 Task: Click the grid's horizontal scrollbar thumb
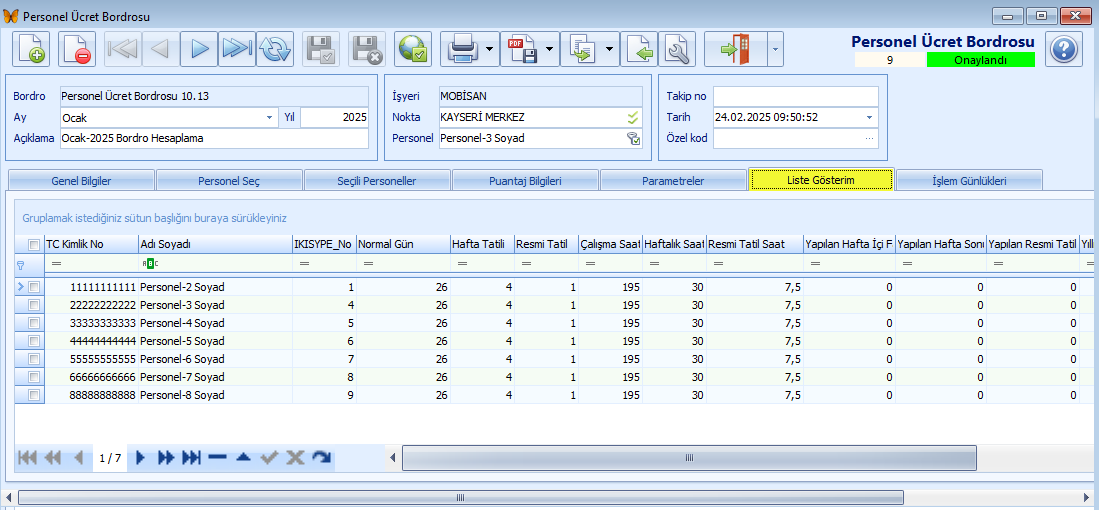[689, 457]
